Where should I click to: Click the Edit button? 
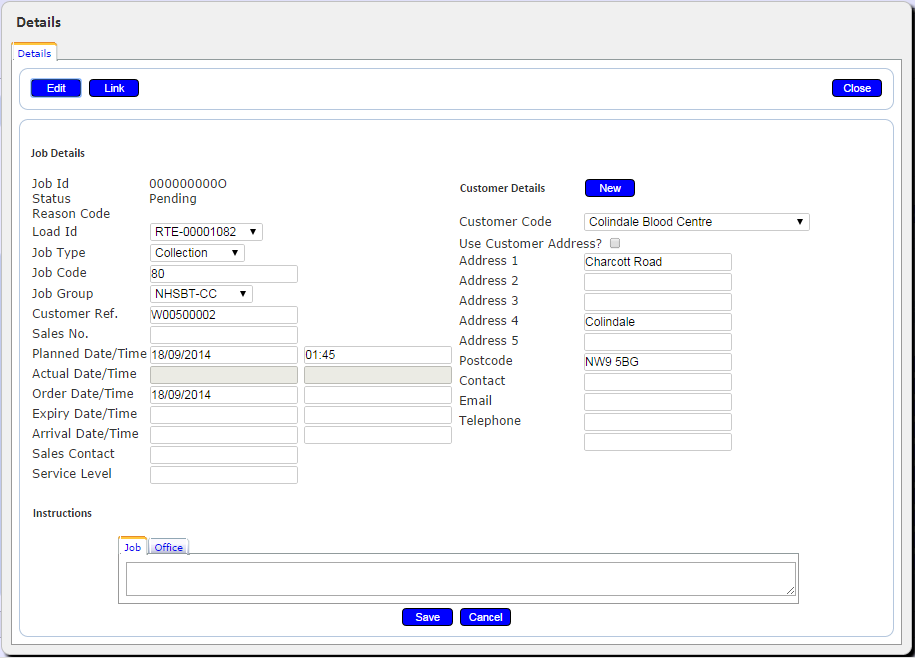56,88
